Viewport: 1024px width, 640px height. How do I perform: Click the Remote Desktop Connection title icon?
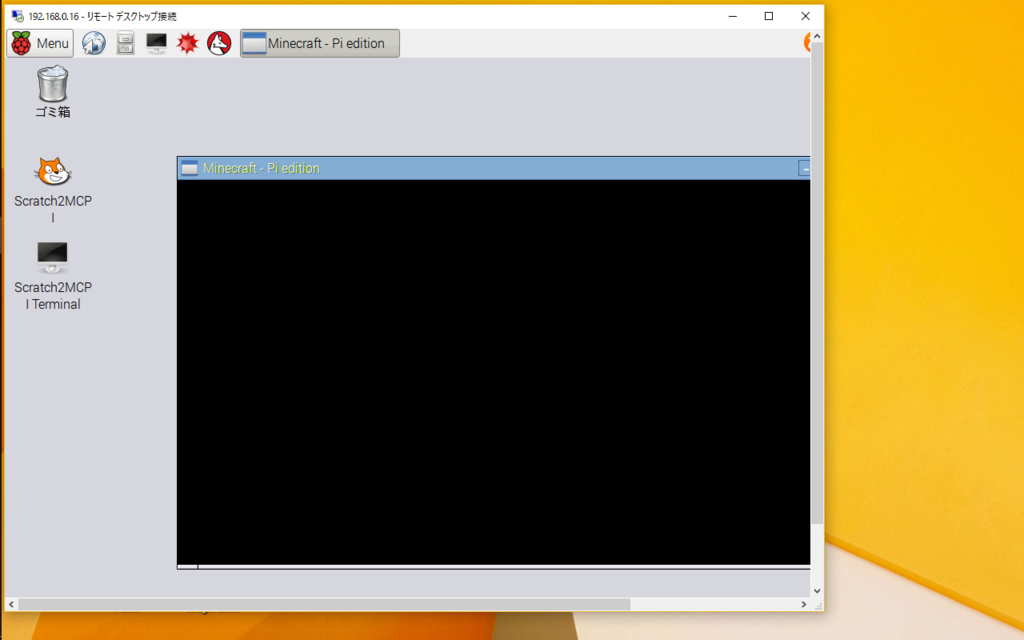(x=18, y=16)
